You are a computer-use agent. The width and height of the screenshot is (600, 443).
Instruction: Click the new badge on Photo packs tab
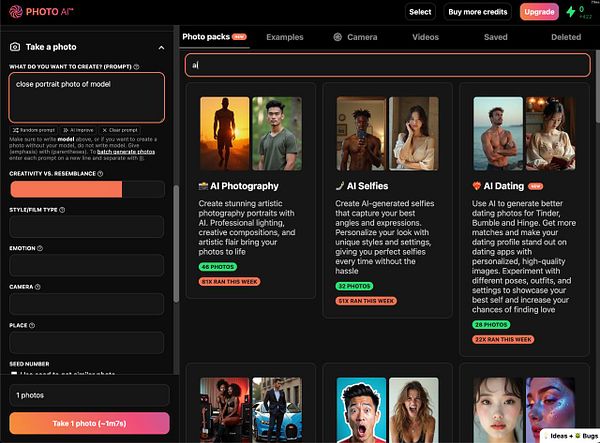240,37
